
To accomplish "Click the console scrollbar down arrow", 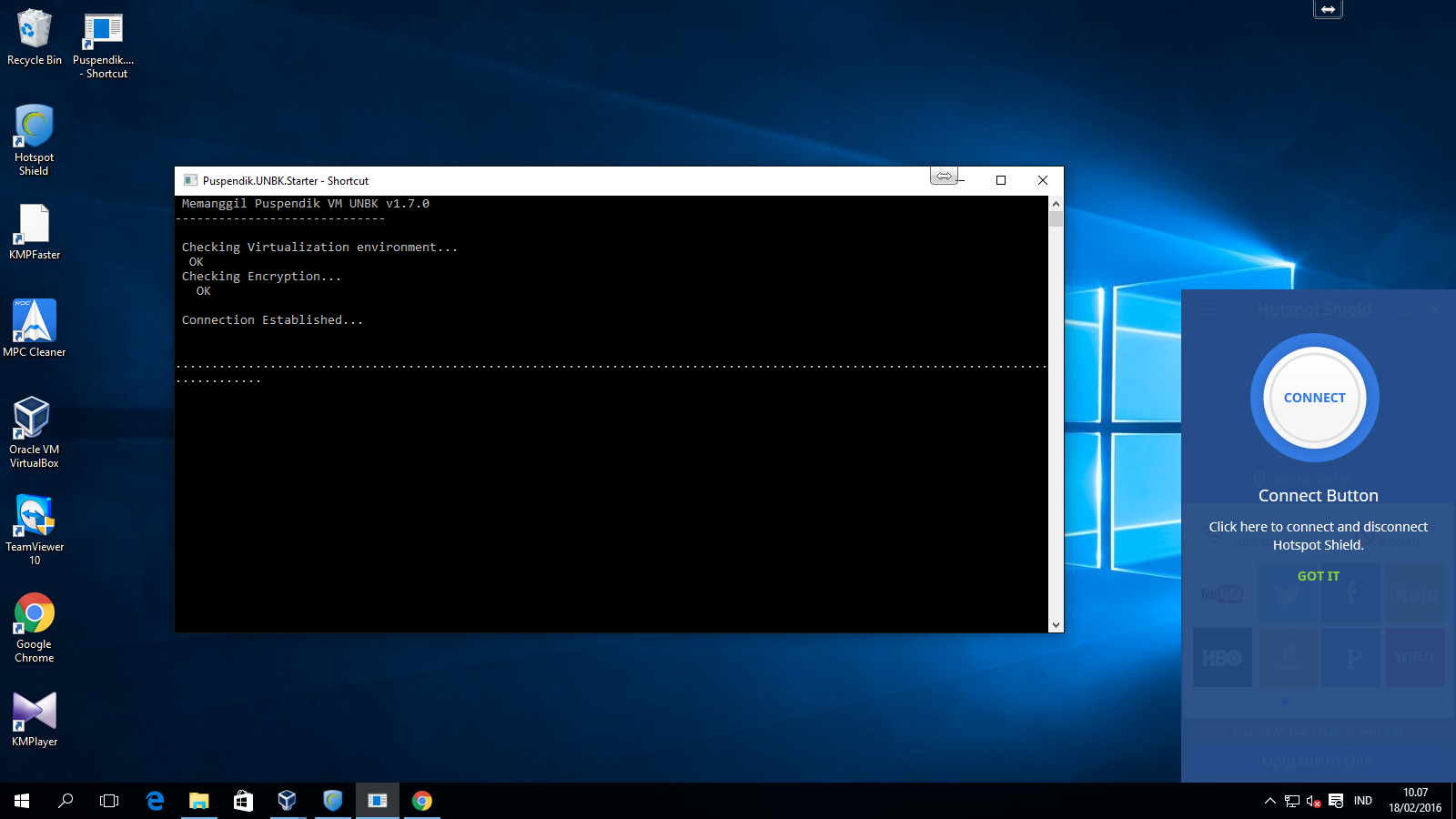I will pyautogui.click(x=1056, y=625).
